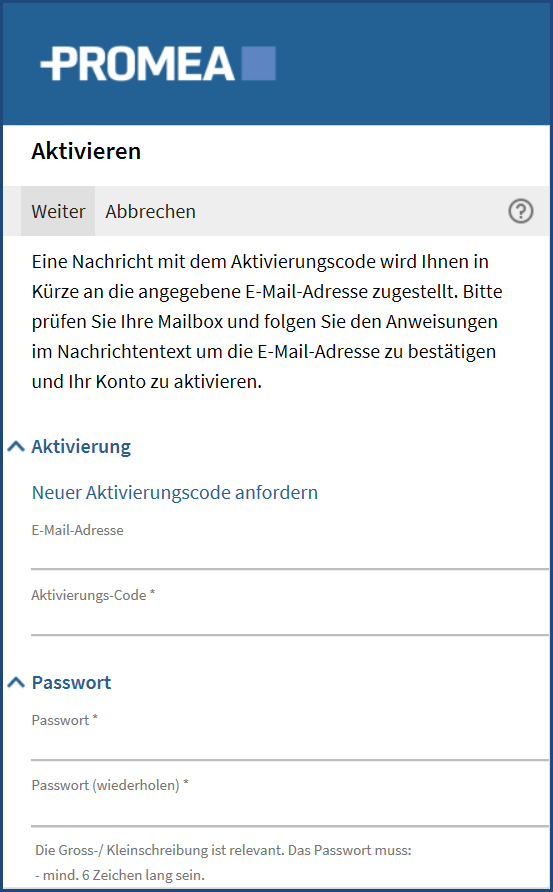Click the PROMEA logo
553x892 pixels.
(158, 63)
